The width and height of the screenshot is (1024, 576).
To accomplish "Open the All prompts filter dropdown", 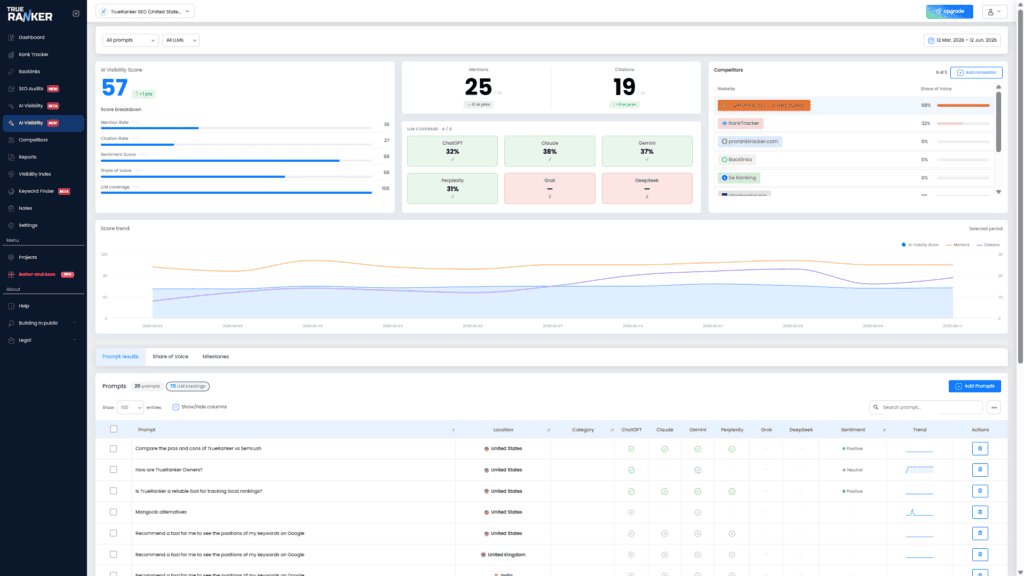I will (130, 40).
